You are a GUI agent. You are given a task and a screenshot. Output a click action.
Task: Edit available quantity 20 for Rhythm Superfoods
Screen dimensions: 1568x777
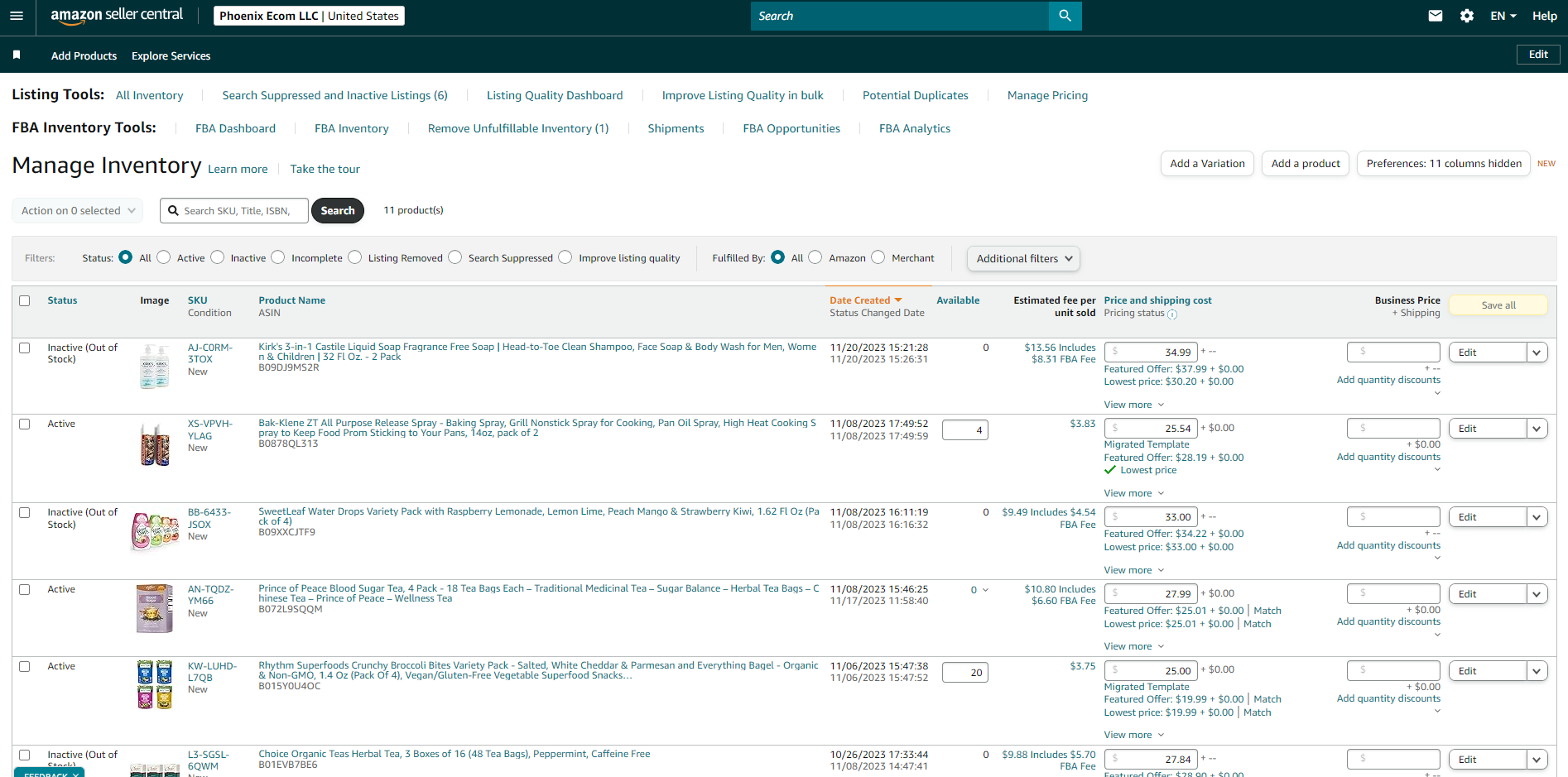[965, 673]
